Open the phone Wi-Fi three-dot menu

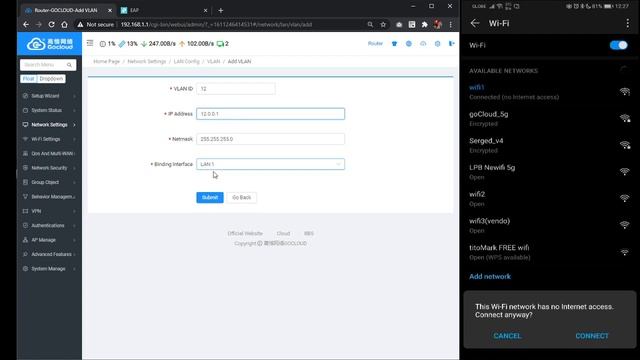[628, 23]
